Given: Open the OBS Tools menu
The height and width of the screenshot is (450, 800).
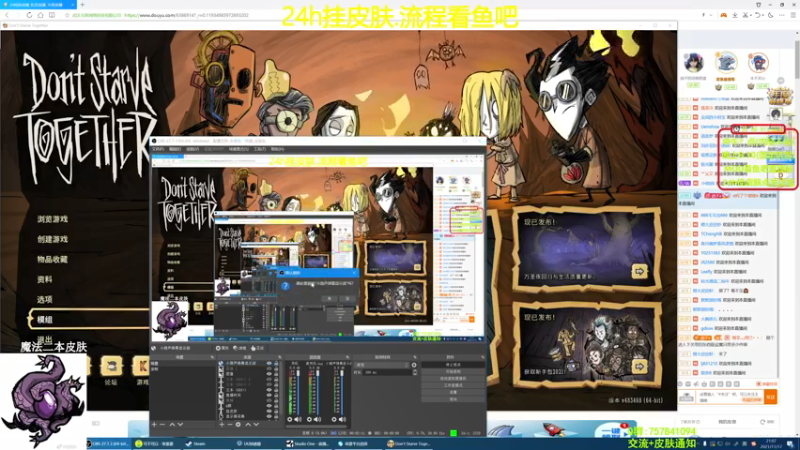Looking at the screenshot, I should 260,149.
